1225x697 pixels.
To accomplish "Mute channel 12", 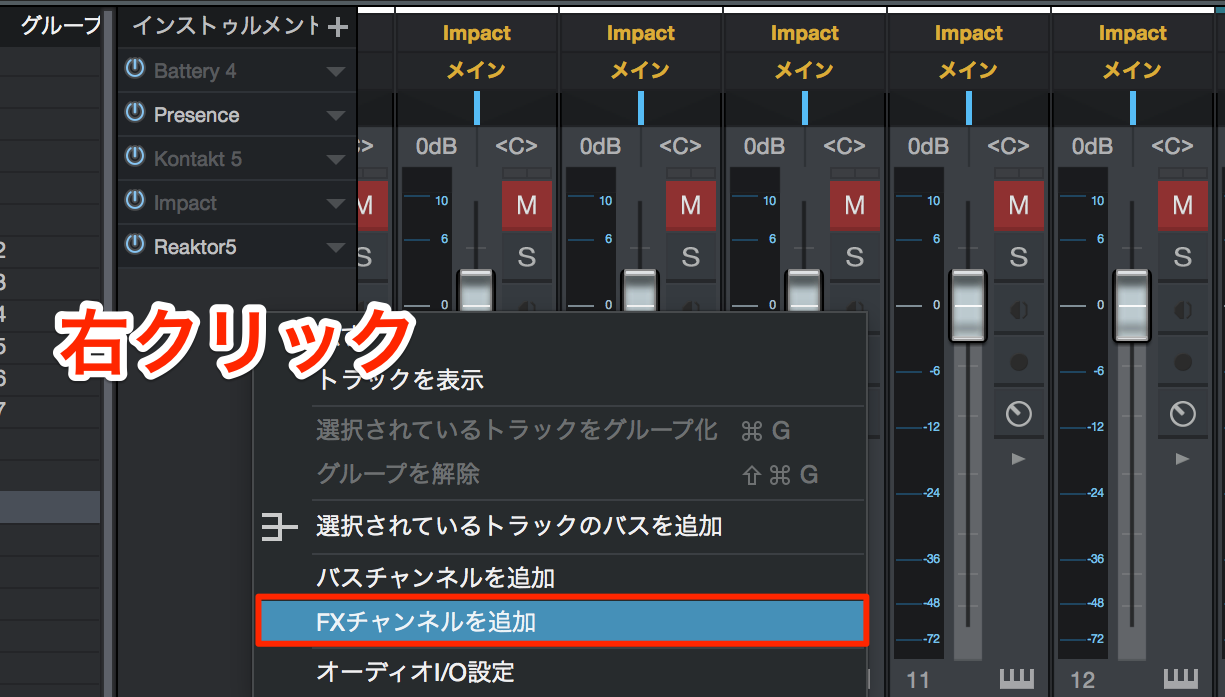I will (1182, 205).
